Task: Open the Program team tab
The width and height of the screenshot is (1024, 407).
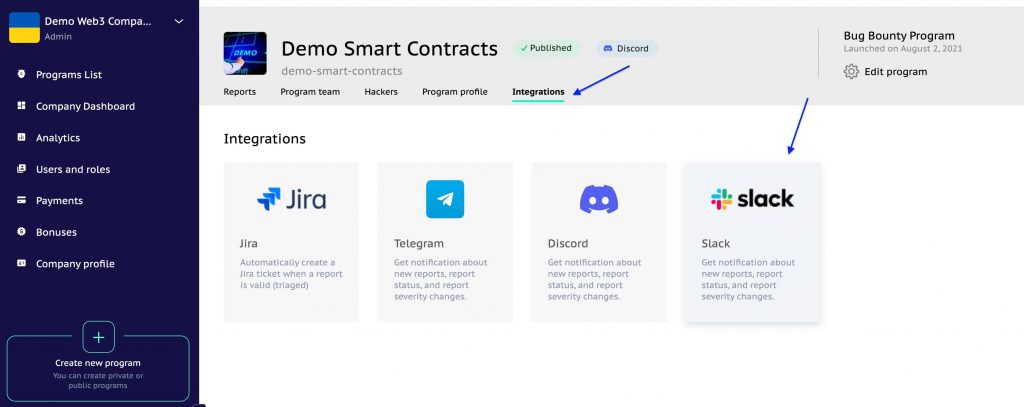Action: [x=310, y=92]
